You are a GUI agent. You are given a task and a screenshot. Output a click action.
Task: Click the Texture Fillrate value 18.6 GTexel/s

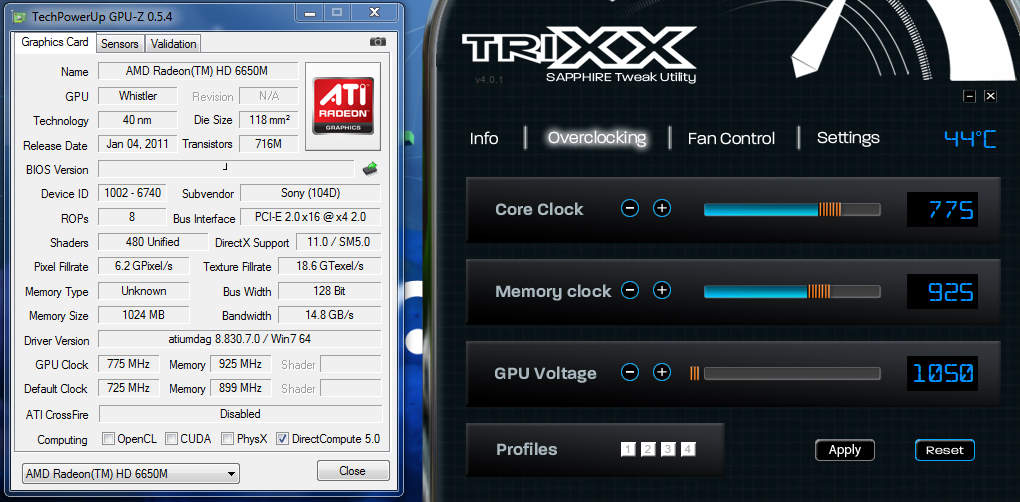click(330, 266)
